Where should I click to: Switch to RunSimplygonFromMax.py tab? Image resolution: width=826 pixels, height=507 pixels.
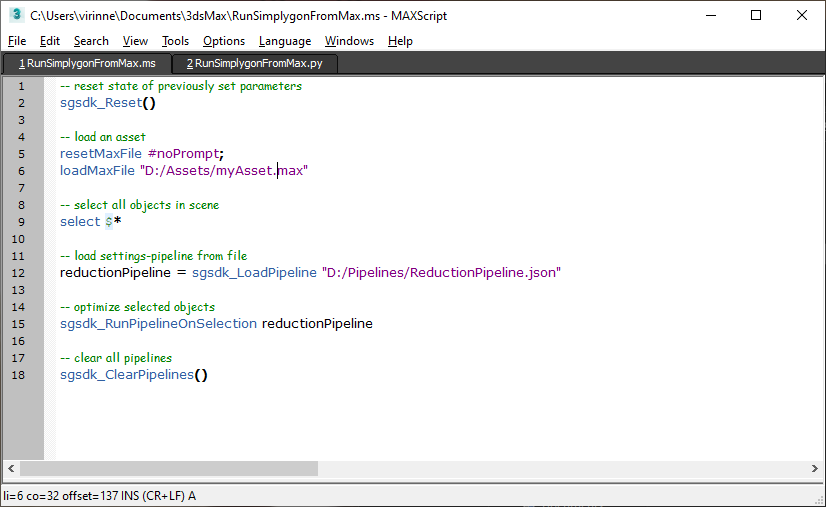[x=254, y=63]
